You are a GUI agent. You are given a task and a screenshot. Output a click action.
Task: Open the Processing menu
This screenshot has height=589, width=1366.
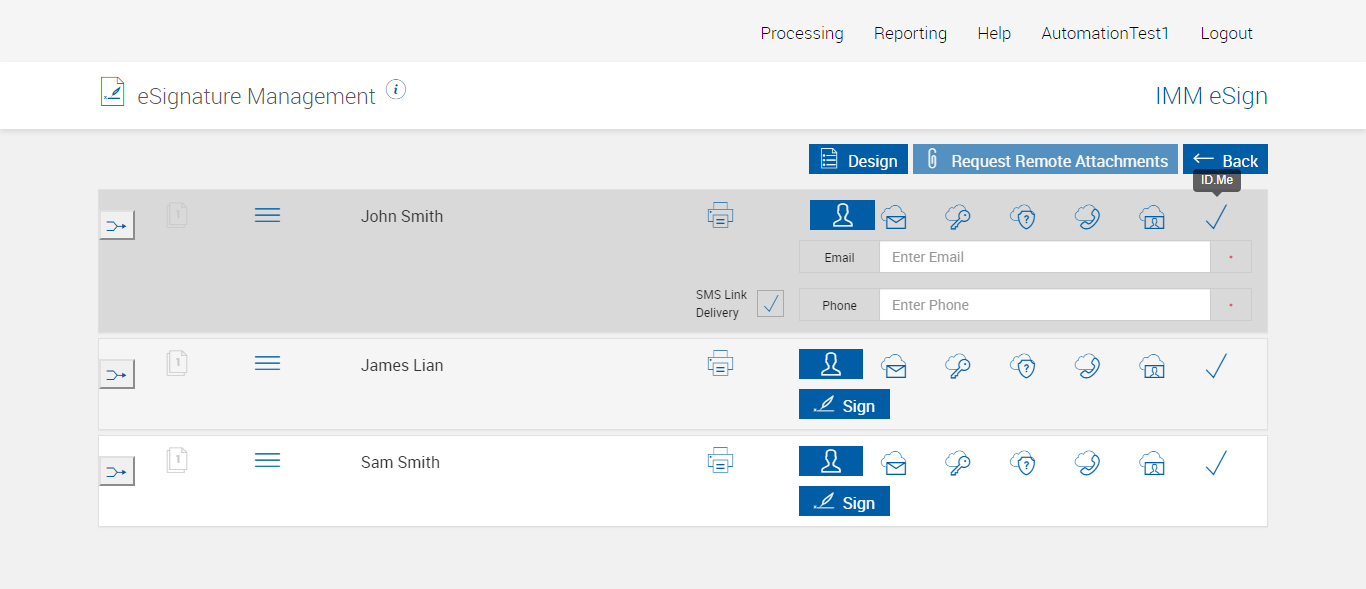802,33
